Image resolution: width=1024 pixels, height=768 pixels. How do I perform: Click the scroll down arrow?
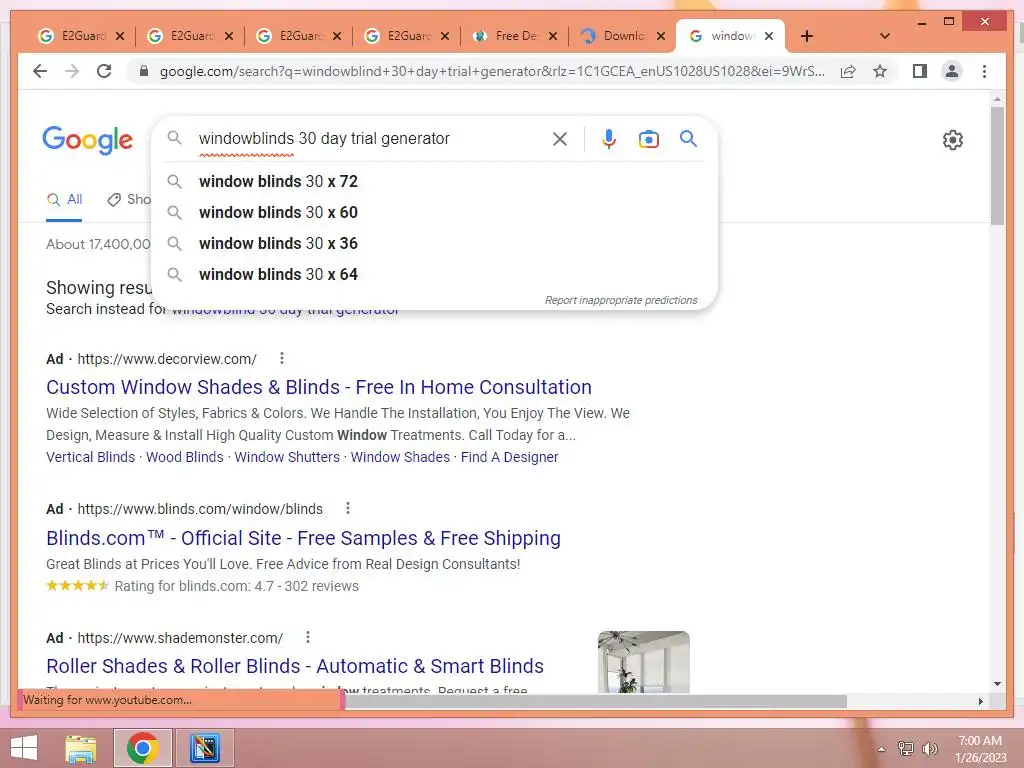tap(997, 684)
